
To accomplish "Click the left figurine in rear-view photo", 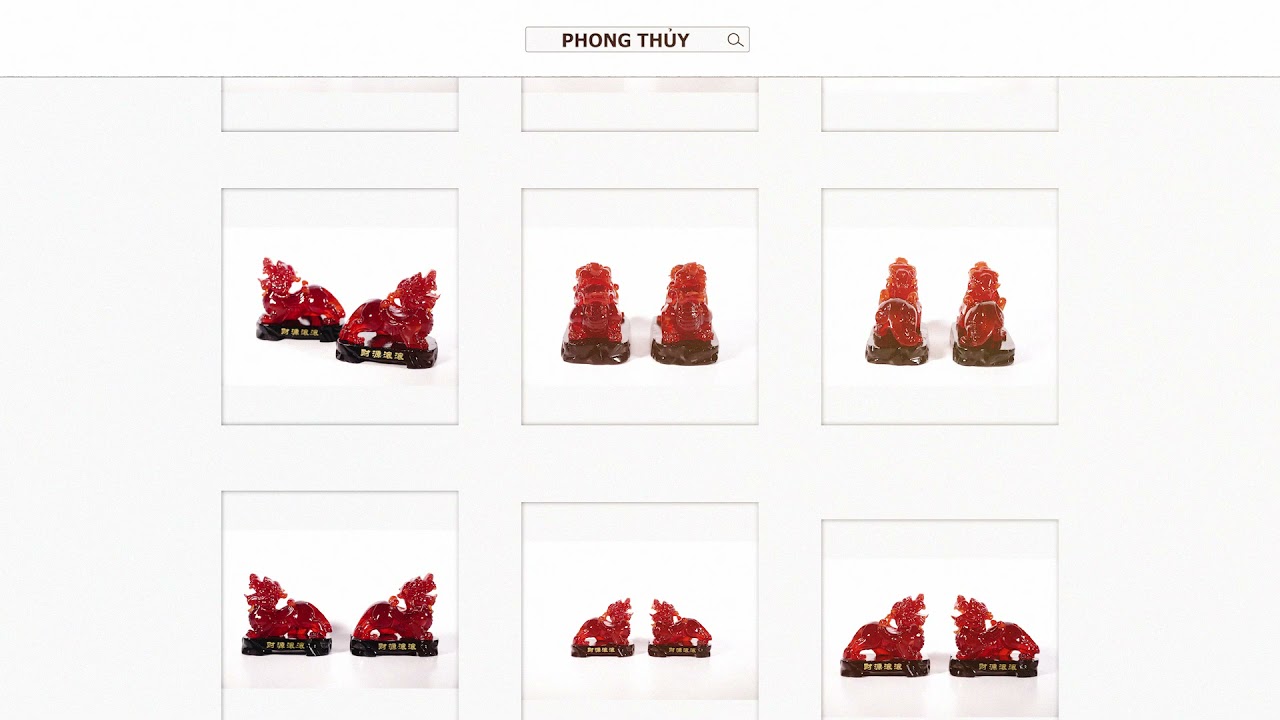I will coord(898,311).
